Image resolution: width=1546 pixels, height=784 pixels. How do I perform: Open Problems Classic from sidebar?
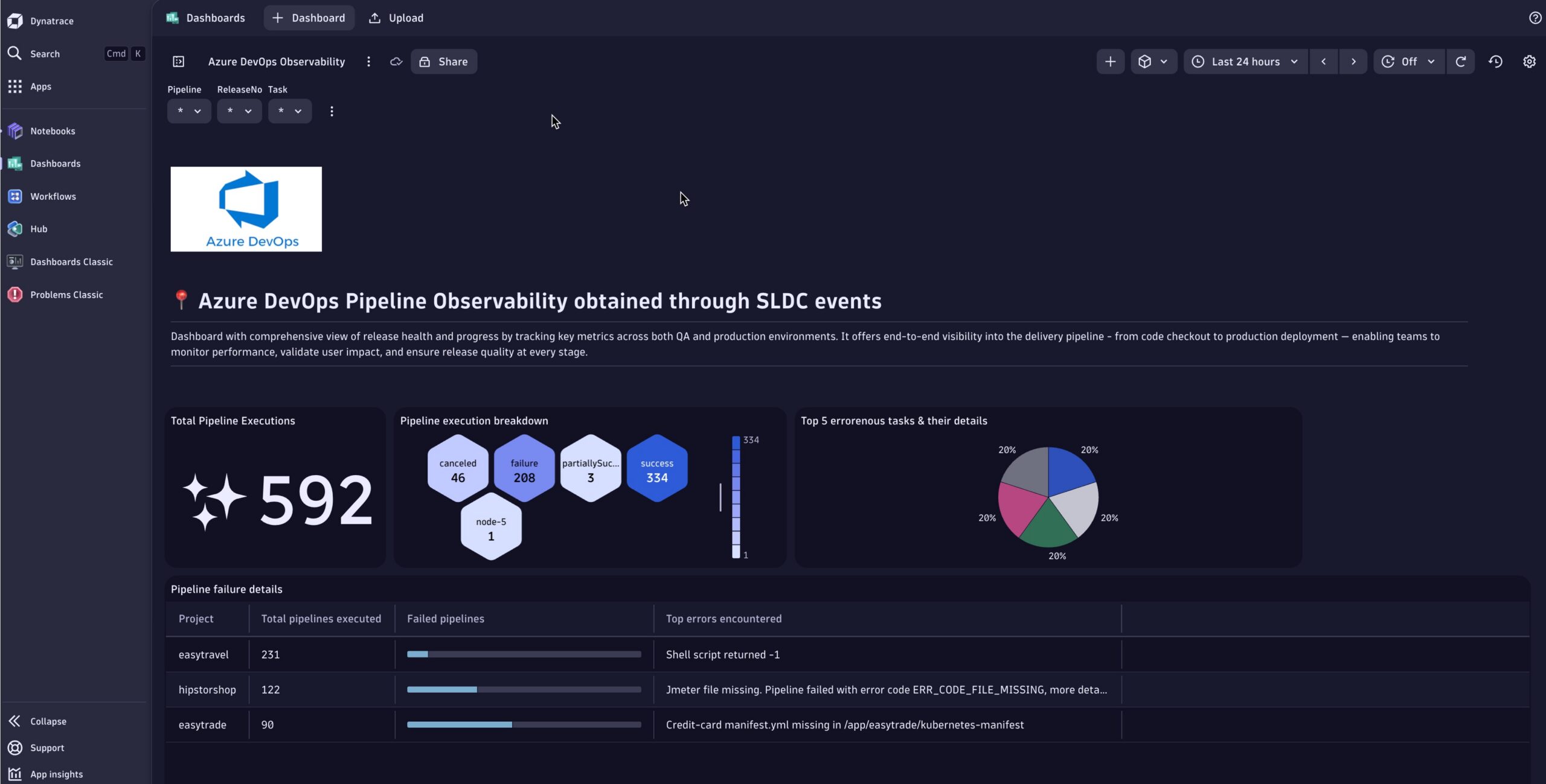click(x=66, y=295)
